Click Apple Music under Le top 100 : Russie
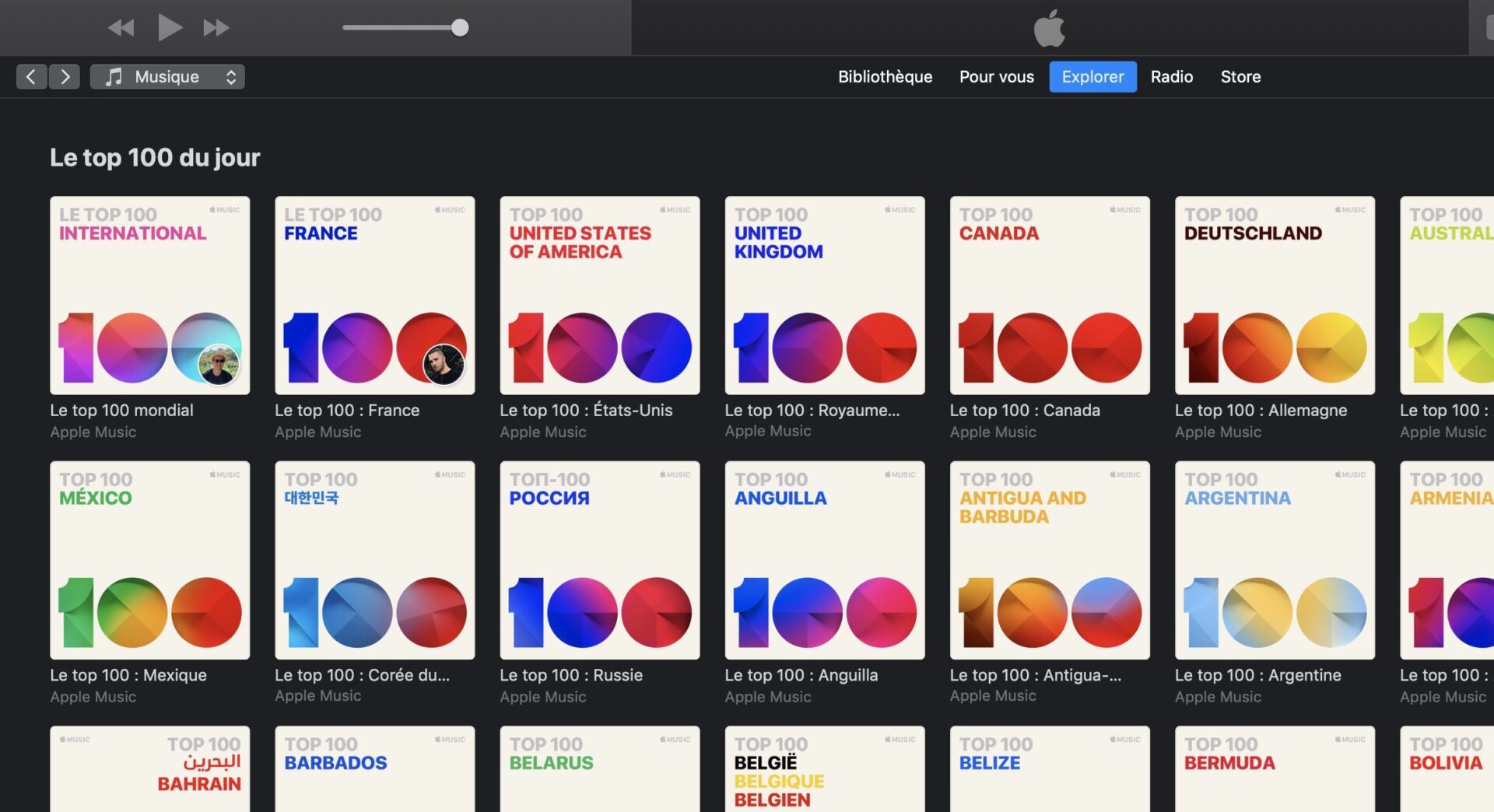The image size is (1494, 812). (x=543, y=697)
